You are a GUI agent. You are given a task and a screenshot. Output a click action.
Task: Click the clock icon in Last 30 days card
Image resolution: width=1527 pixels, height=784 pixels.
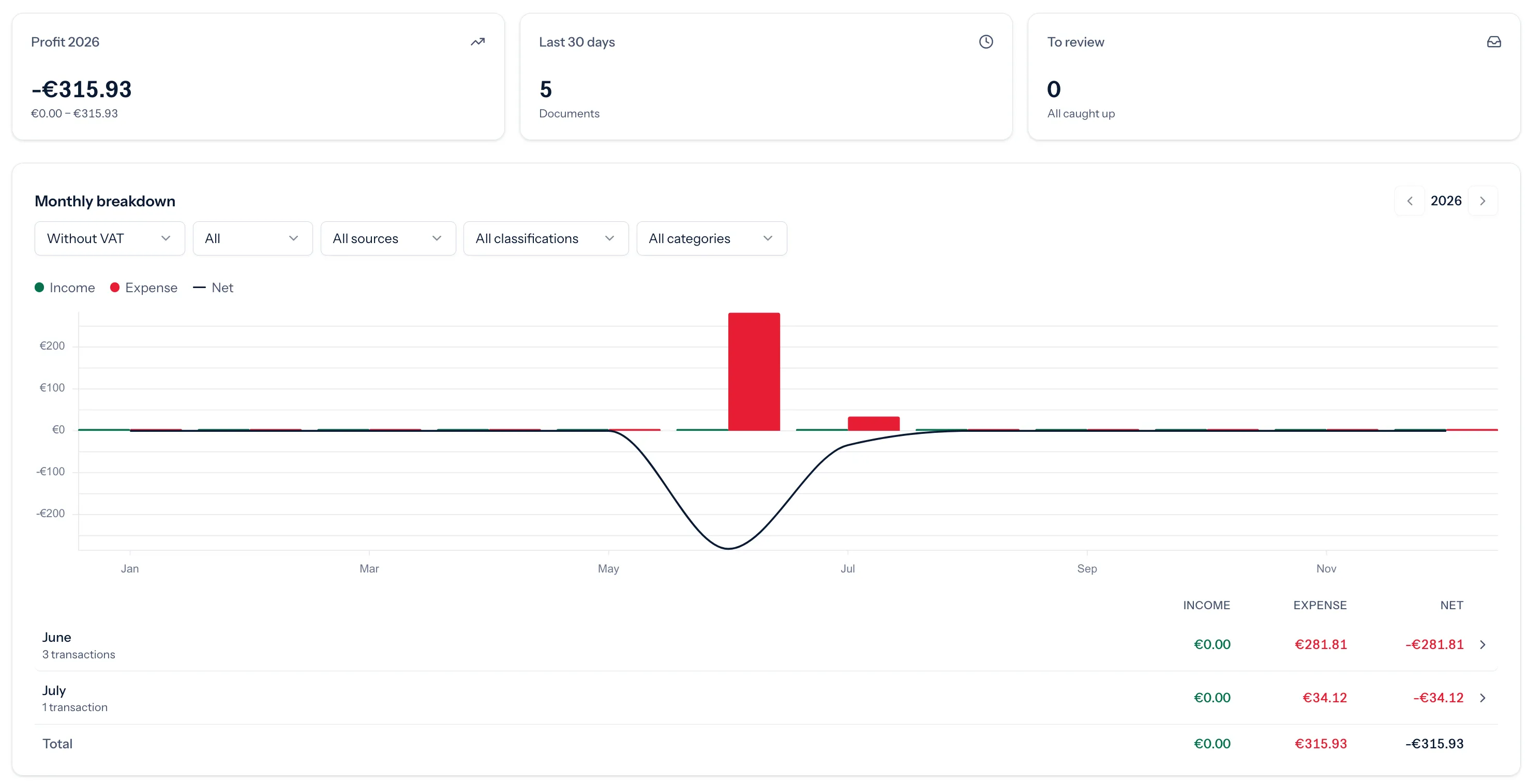pyautogui.click(x=985, y=42)
